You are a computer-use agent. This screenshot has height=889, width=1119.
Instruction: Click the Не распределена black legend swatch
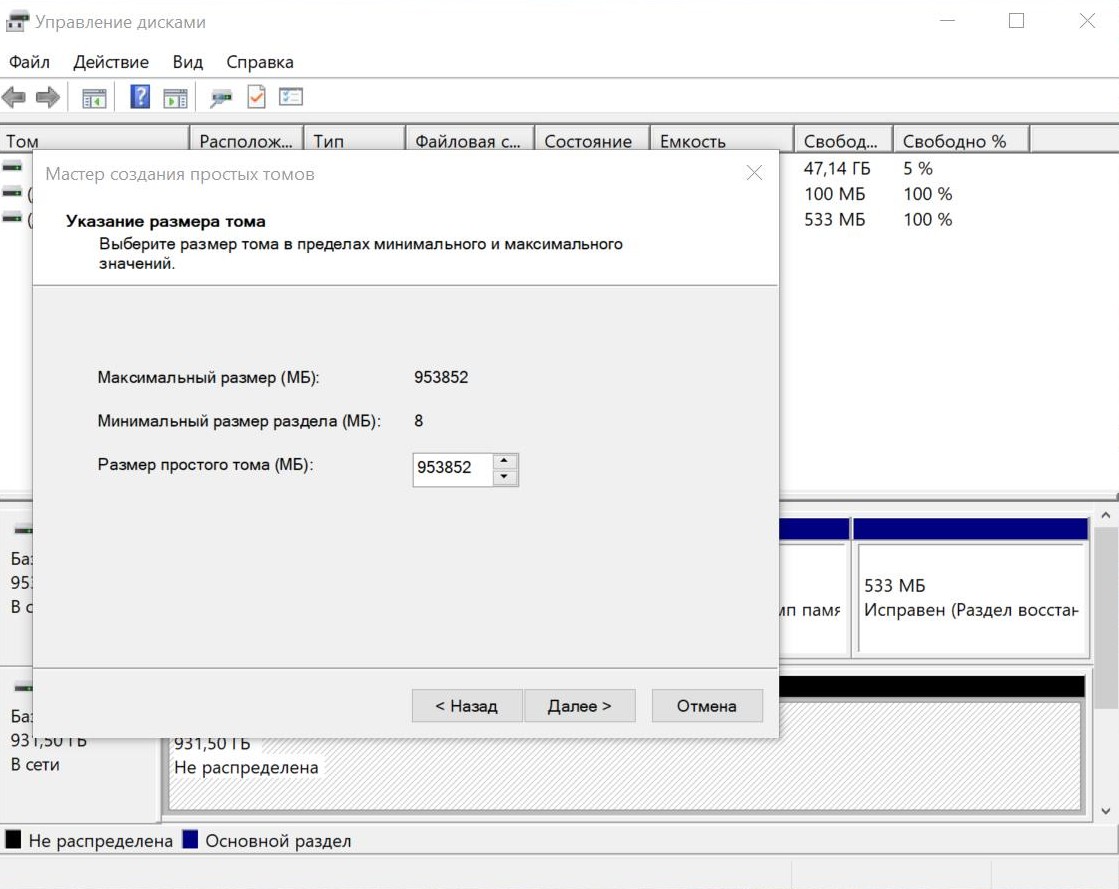point(13,839)
